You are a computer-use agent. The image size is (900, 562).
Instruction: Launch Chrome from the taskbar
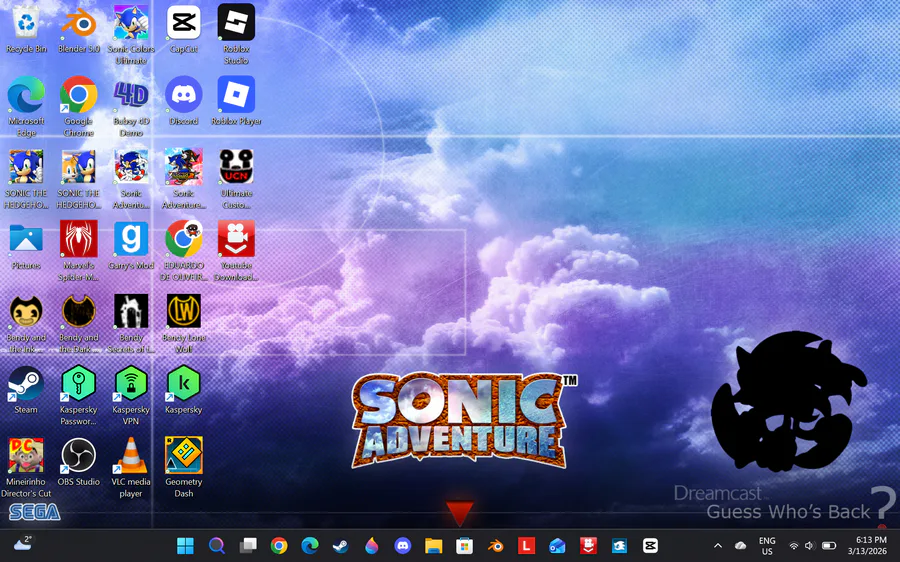tap(279, 545)
